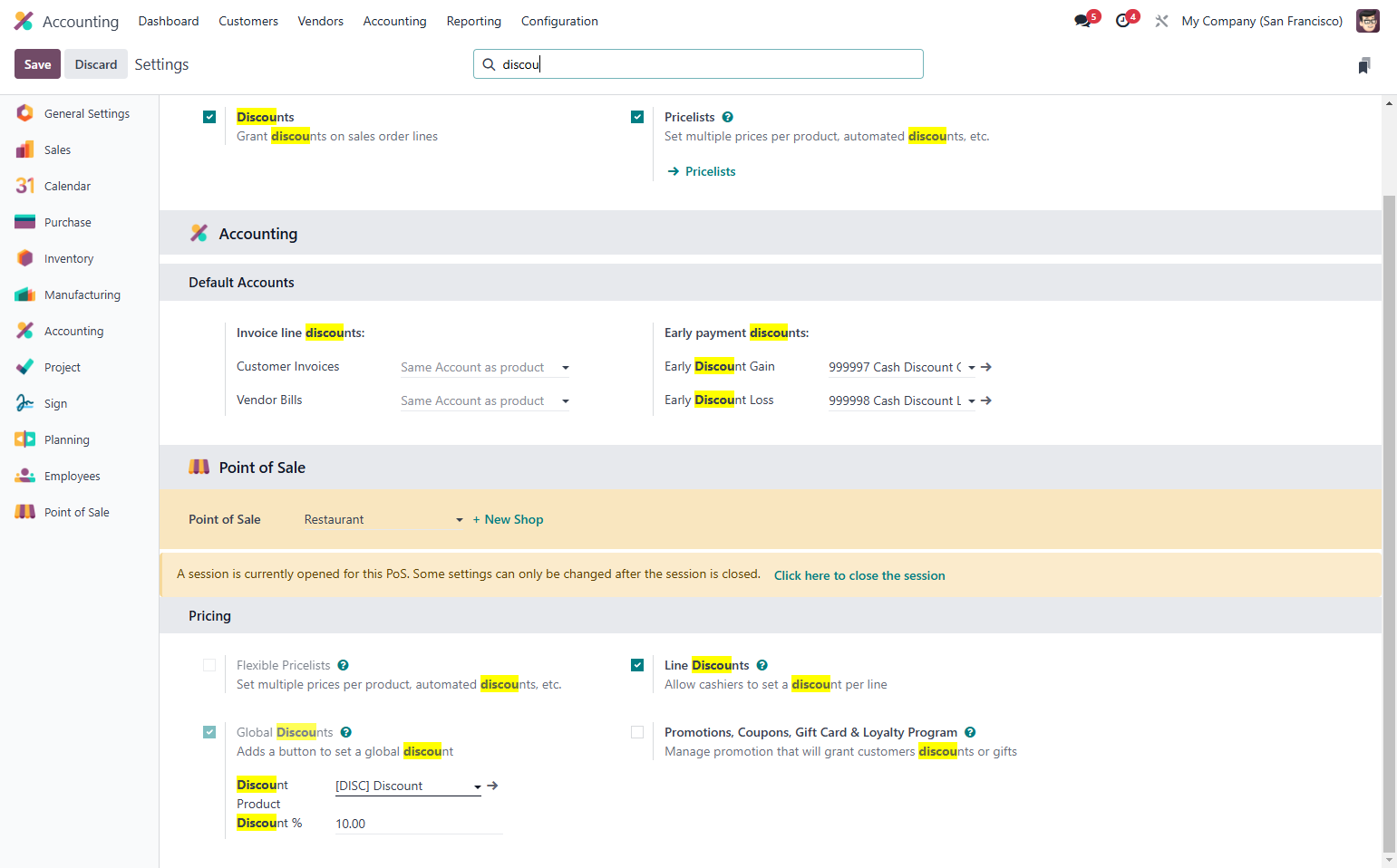Uncheck the Pricelists checkbox
Image resolution: width=1397 pixels, height=868 pixels.
tap(637, 117)
